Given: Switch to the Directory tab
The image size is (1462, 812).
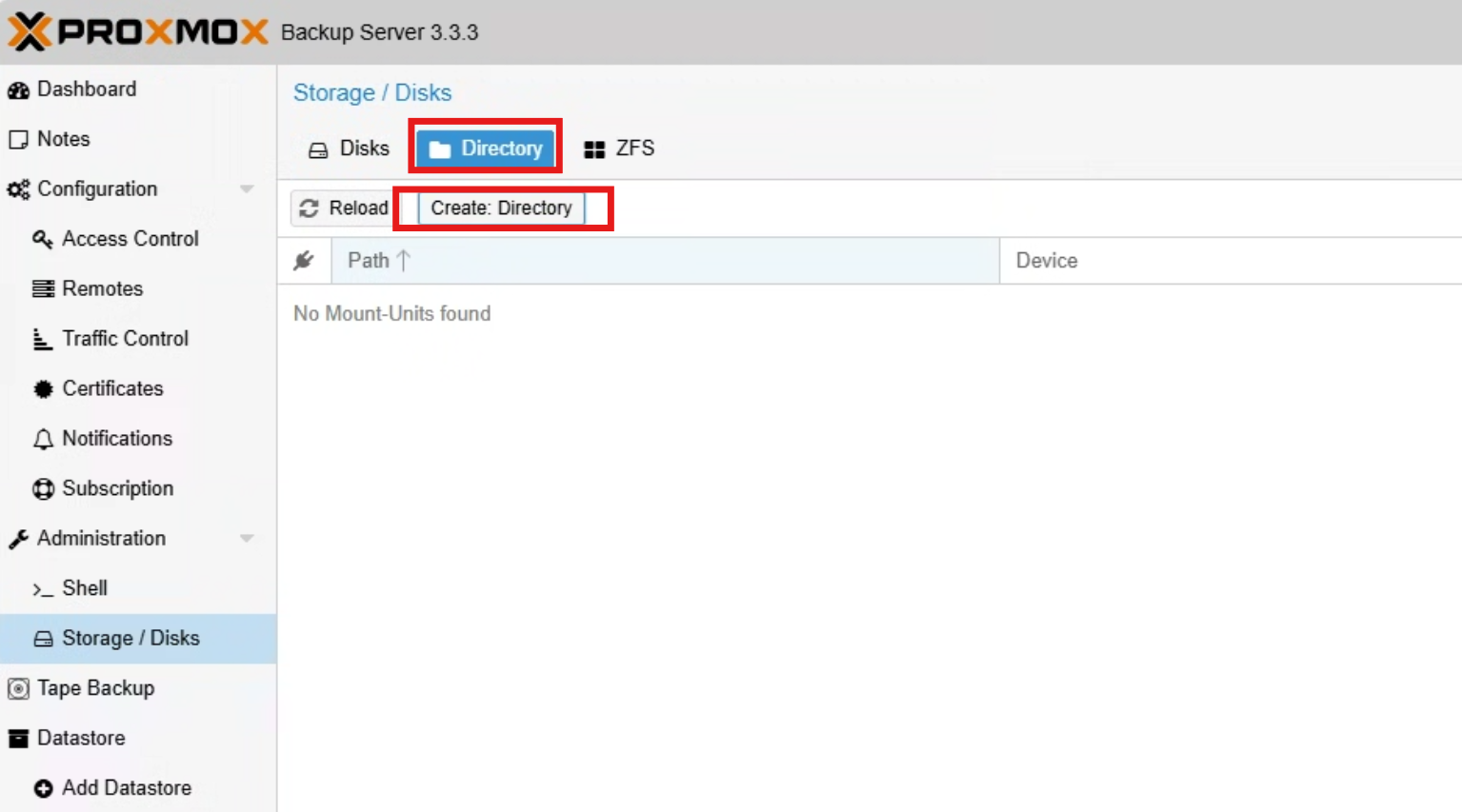Looking at the screenshot, I should (x=485, y=149).
